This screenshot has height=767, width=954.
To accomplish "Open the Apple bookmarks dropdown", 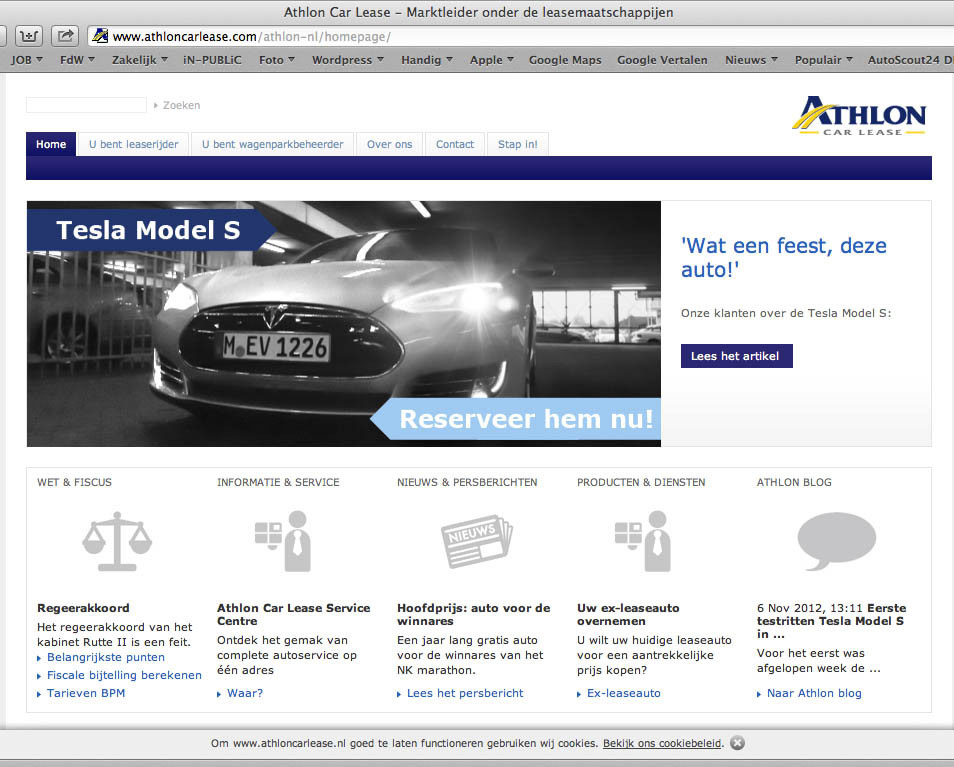I will click(x=492, y=60).
